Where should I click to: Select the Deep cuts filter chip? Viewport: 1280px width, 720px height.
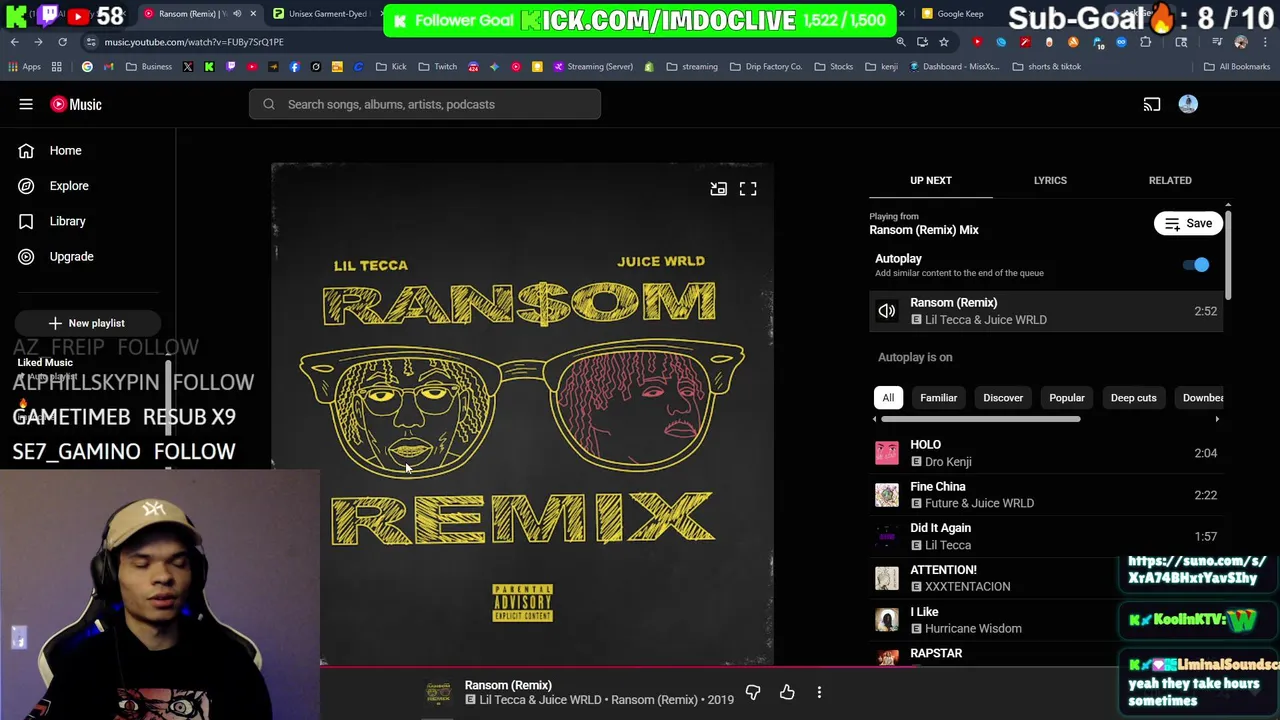[x=1133, y=398]
